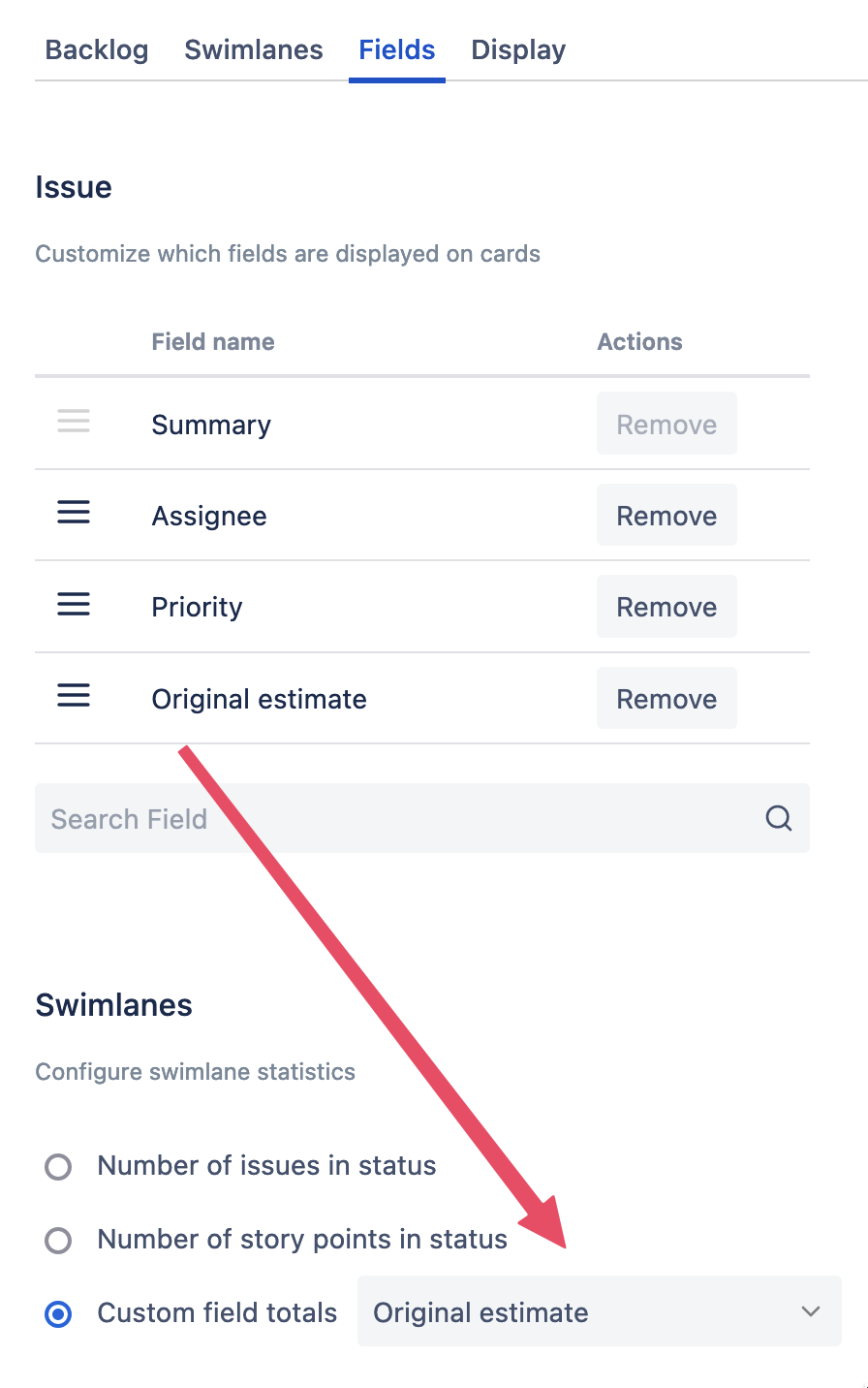Remove the Original estimate field
Viewport: 868px width, 1388px height.
coord(666,699)
